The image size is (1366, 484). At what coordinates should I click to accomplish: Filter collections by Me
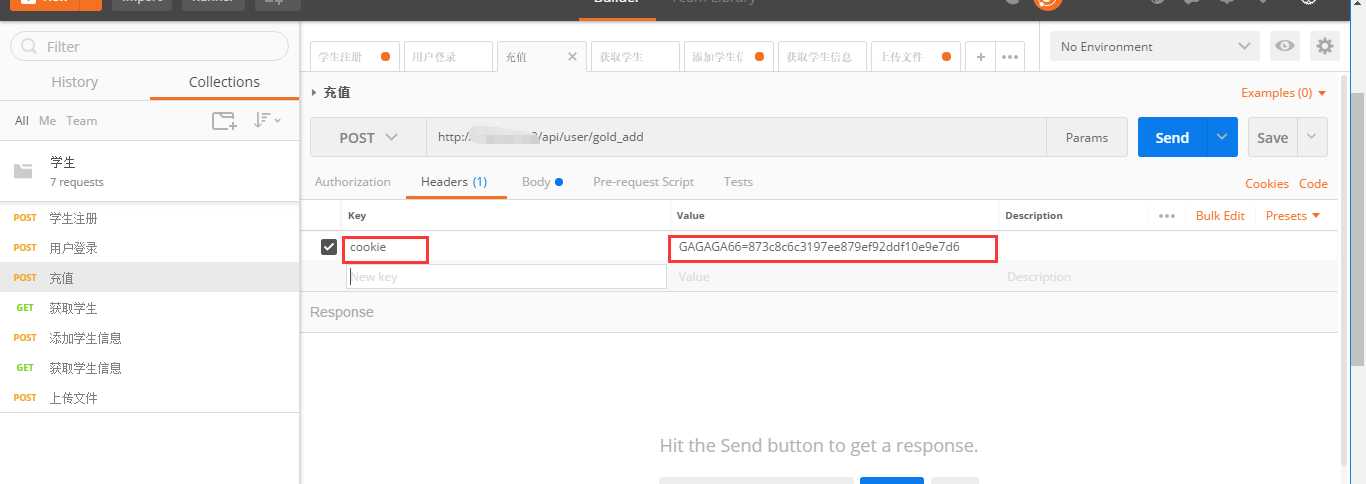click(47, 120)
